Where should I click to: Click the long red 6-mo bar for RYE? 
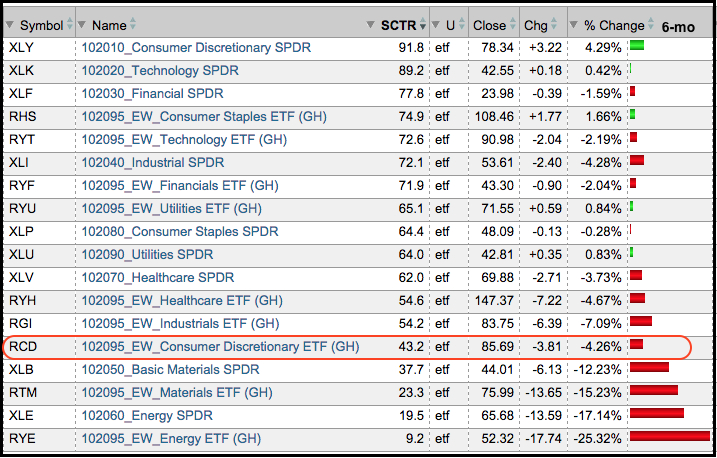[x=669, y=437]
